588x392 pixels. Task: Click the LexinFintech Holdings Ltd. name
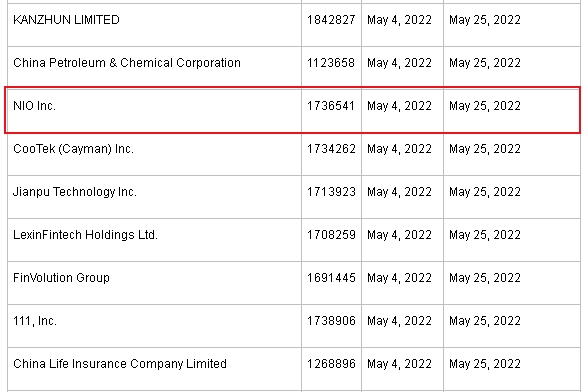coord(86,235)
